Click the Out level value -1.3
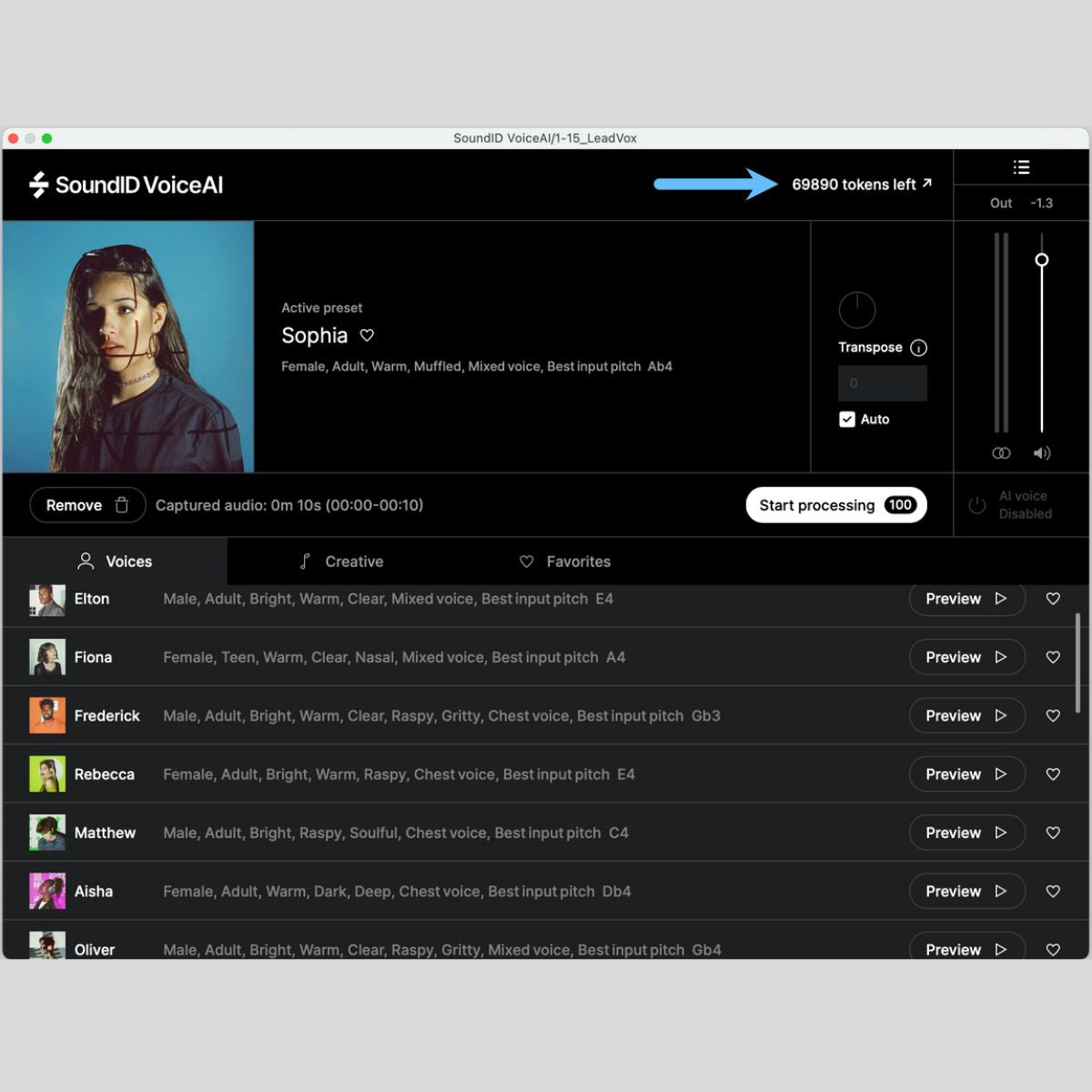Image resolution: width=1092 pixels, height=1092 pixels. point(1042,203)
